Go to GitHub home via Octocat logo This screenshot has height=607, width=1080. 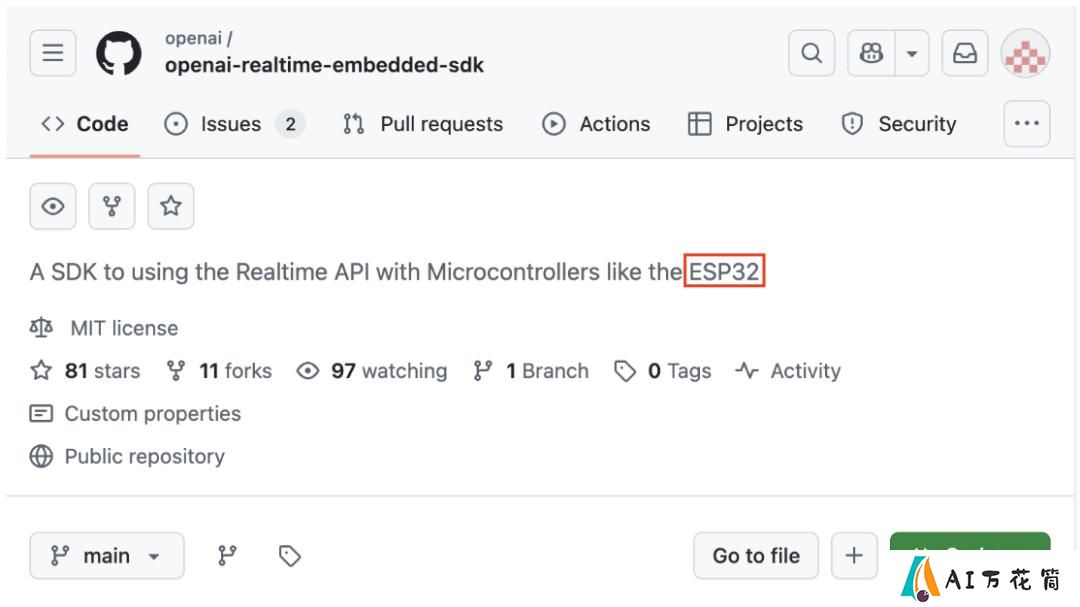(x=118, y=53)
